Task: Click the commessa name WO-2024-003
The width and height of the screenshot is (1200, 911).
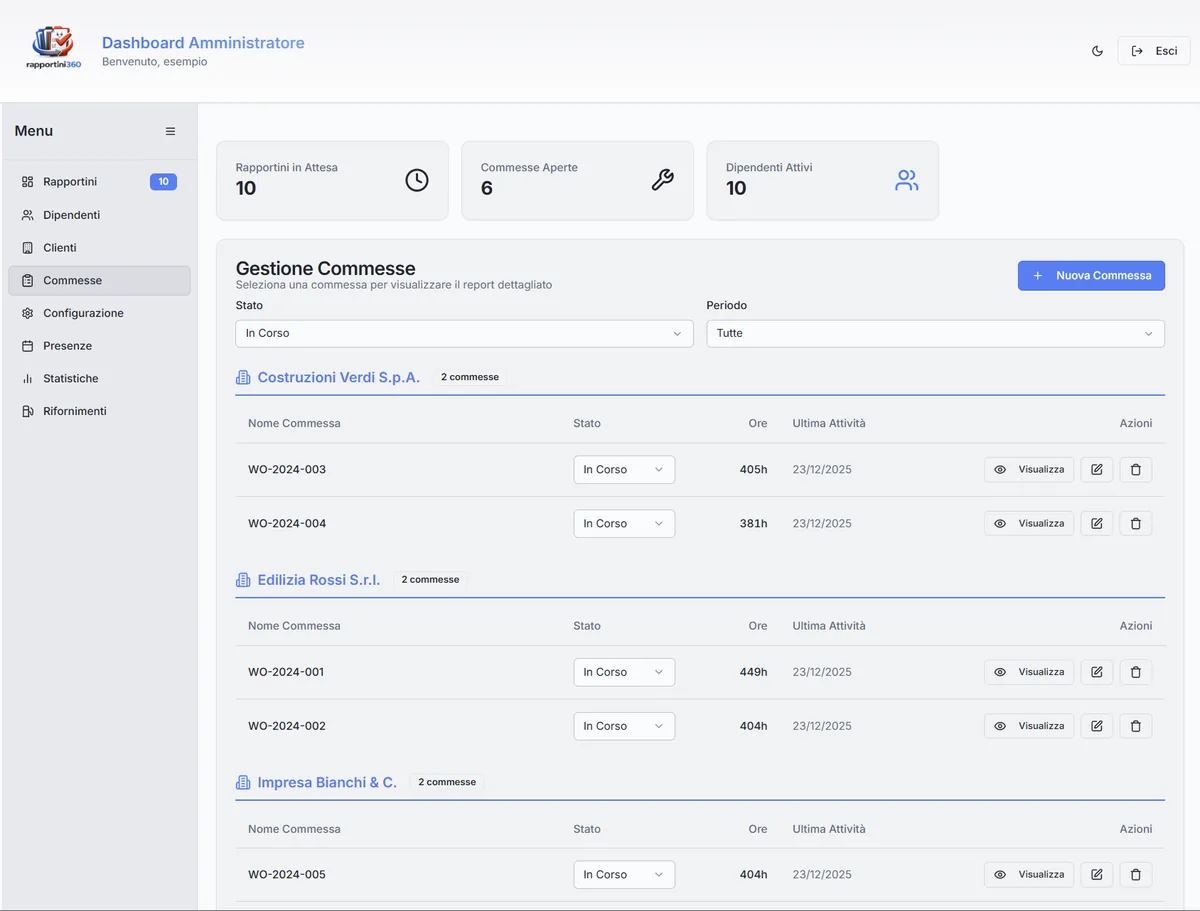Action: (x=287, y=469)
